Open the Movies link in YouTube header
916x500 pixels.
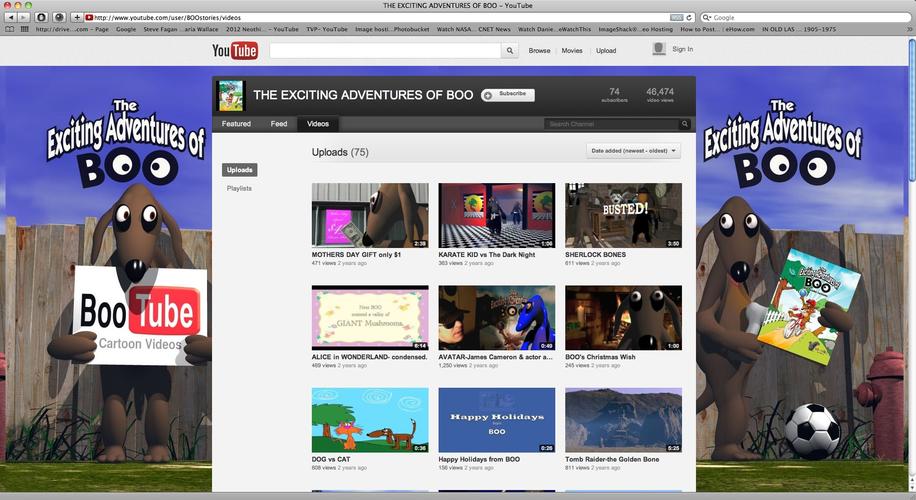572,51
